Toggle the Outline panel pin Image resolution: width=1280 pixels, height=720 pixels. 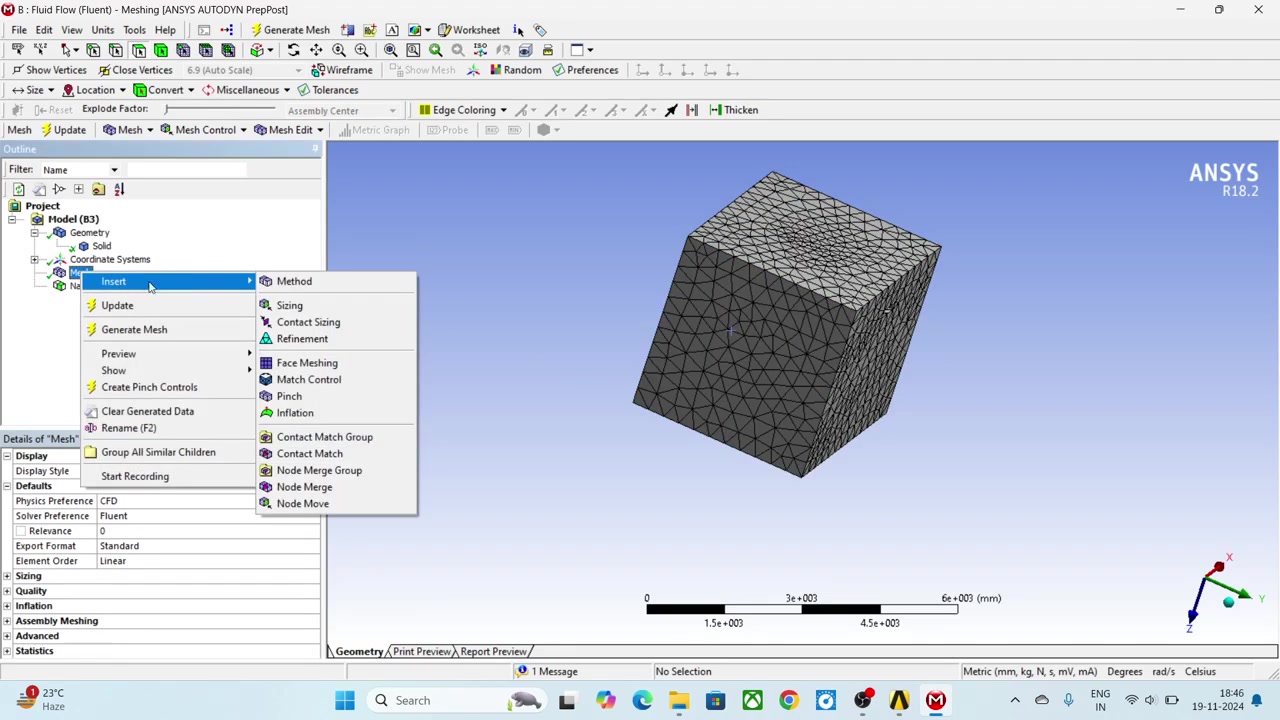(315, 149)
